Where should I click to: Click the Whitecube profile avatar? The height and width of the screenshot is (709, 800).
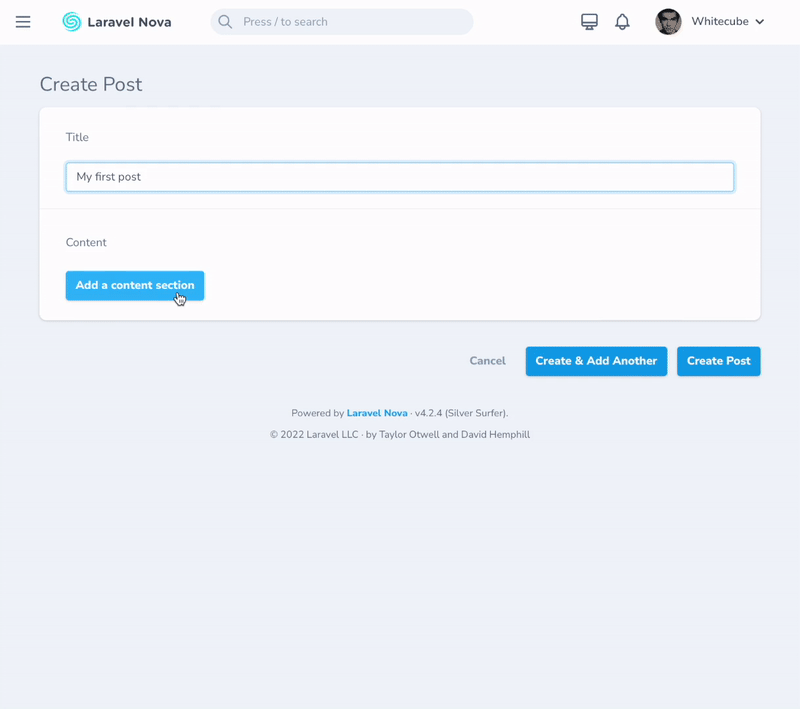click(668, 21)
